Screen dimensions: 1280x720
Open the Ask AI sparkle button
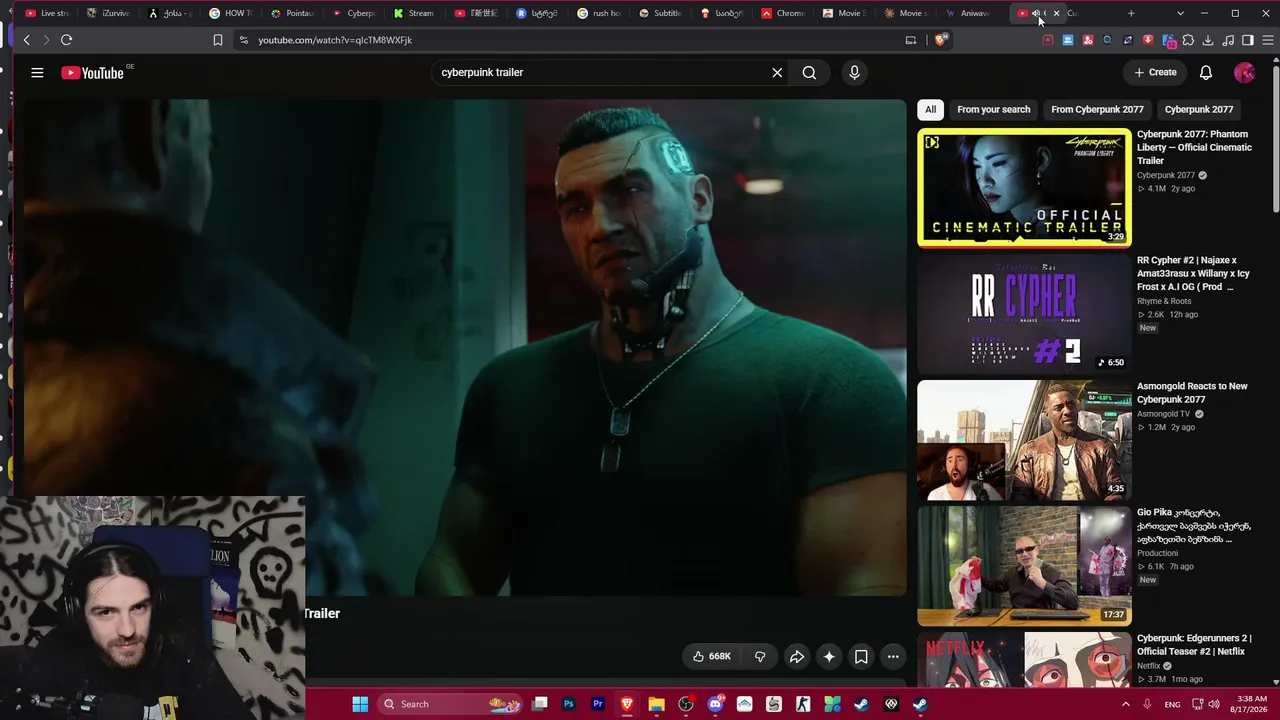tap(829, 656)
